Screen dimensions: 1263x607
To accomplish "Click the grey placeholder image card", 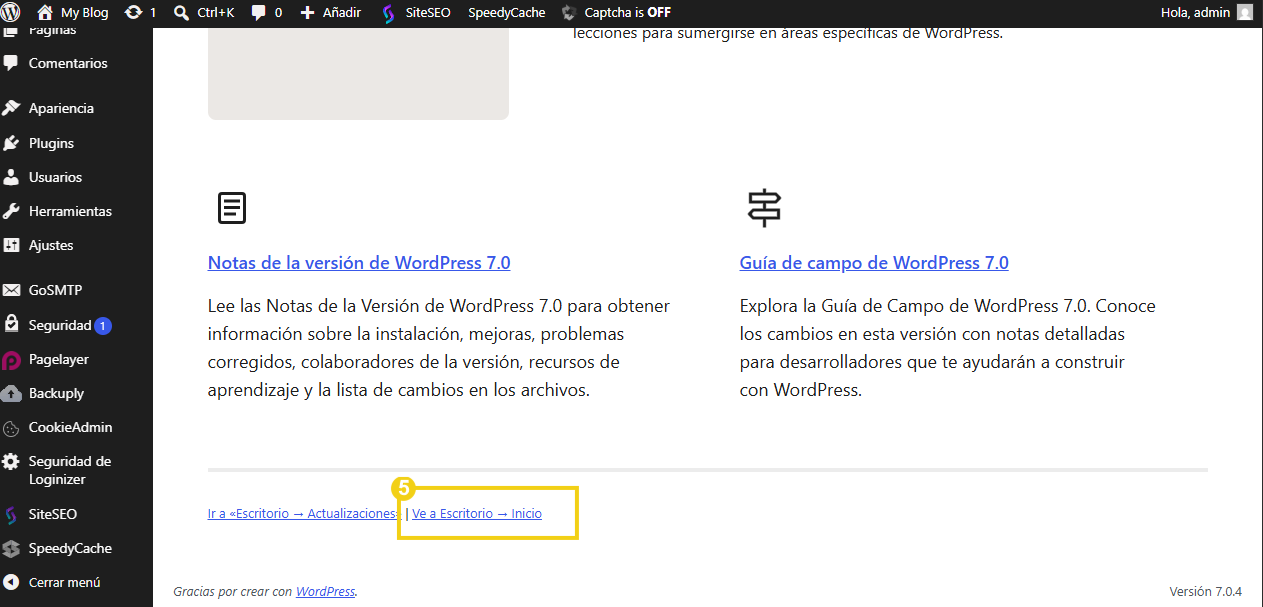I will click(x=358, y=74).
